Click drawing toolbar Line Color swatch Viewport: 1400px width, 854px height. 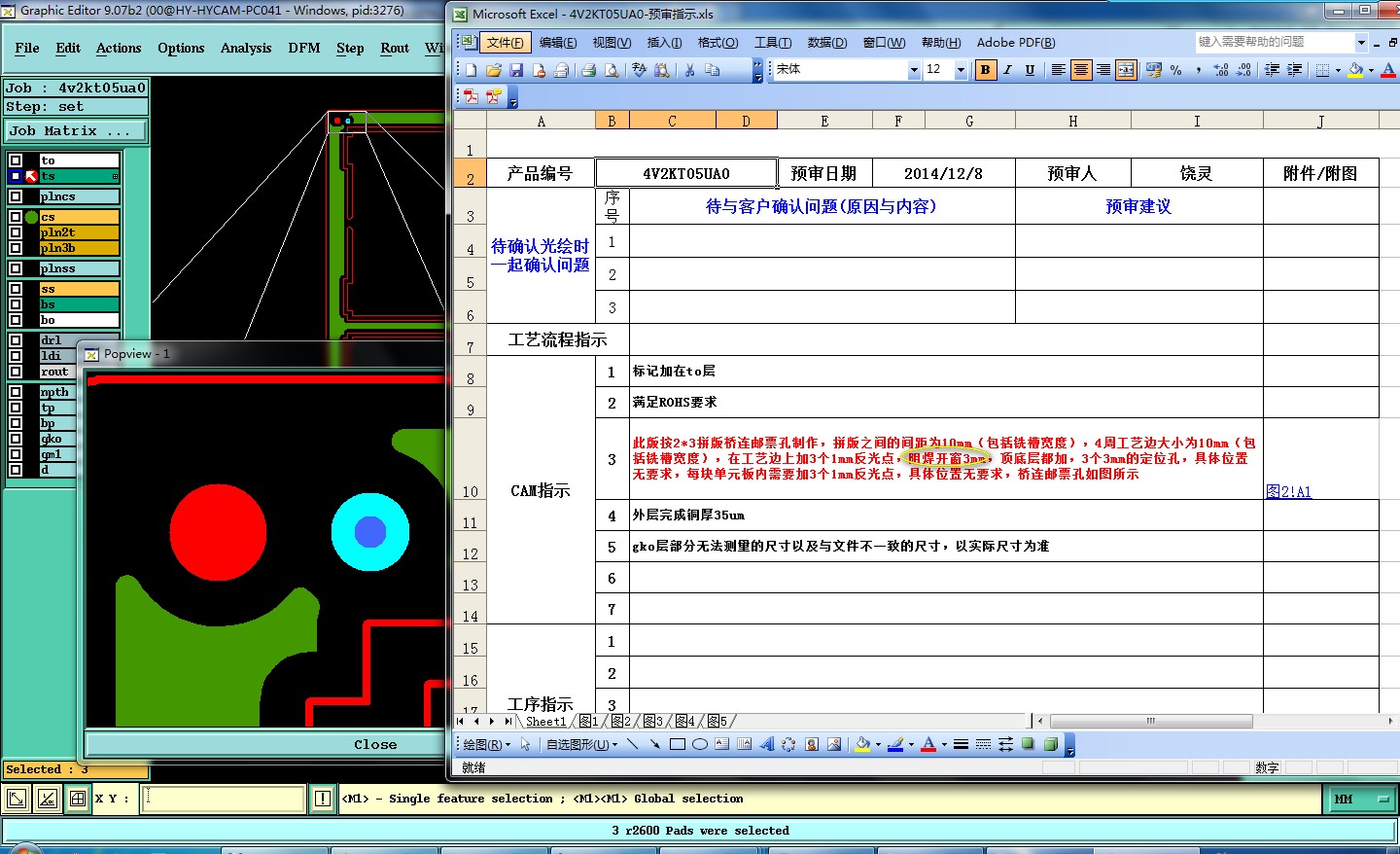coord(895,745)
